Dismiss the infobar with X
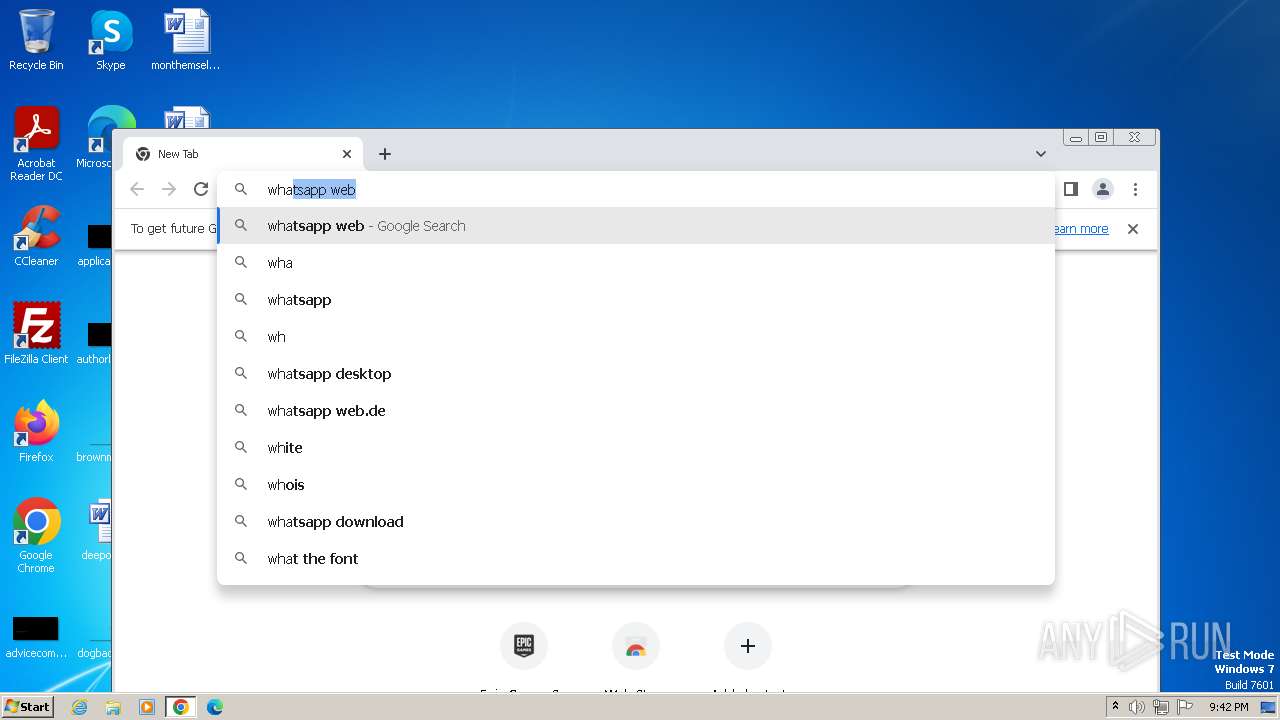The height and width of the screenshot is (720, 1280). coord(1133,229)
